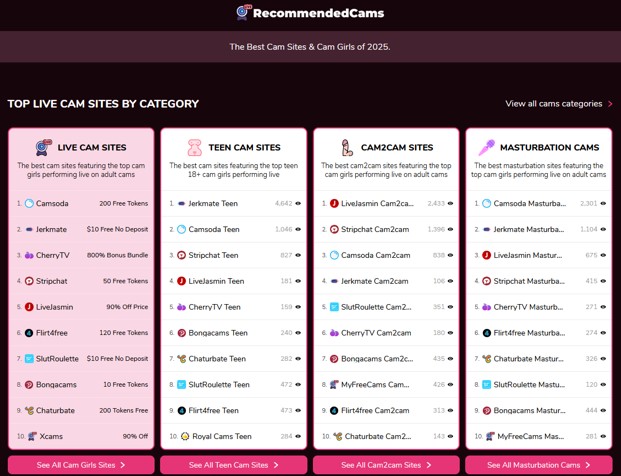Click See All Masturbation Cams button

pos(539,465)
